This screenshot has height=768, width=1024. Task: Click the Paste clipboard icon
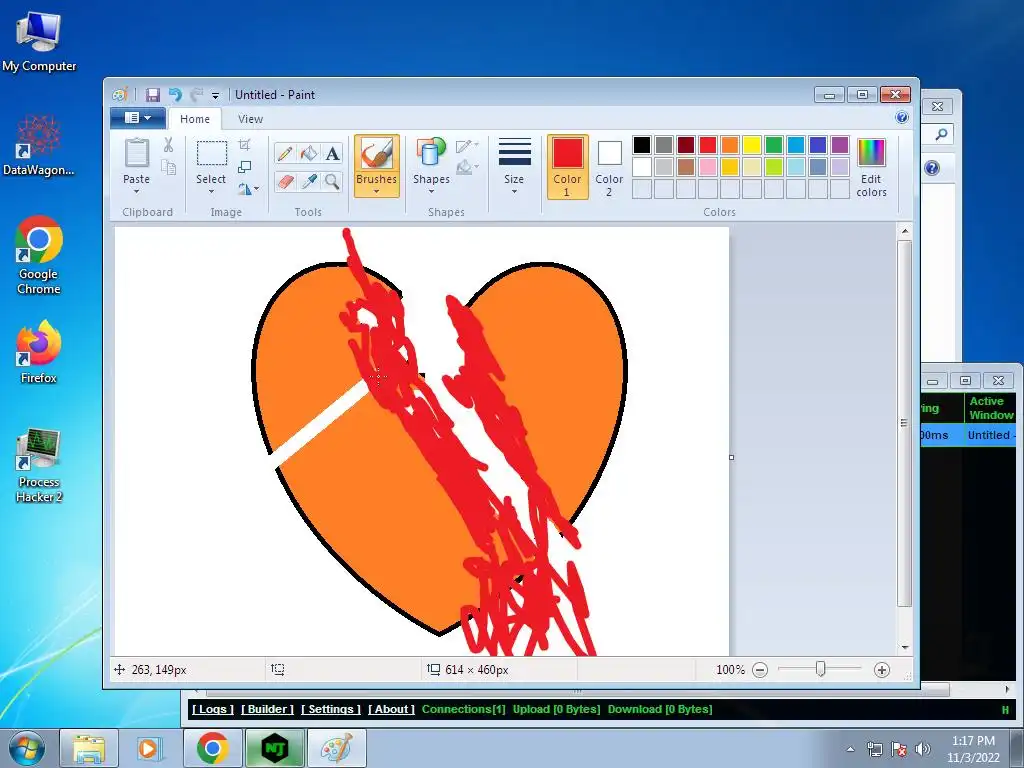[136, 153]
